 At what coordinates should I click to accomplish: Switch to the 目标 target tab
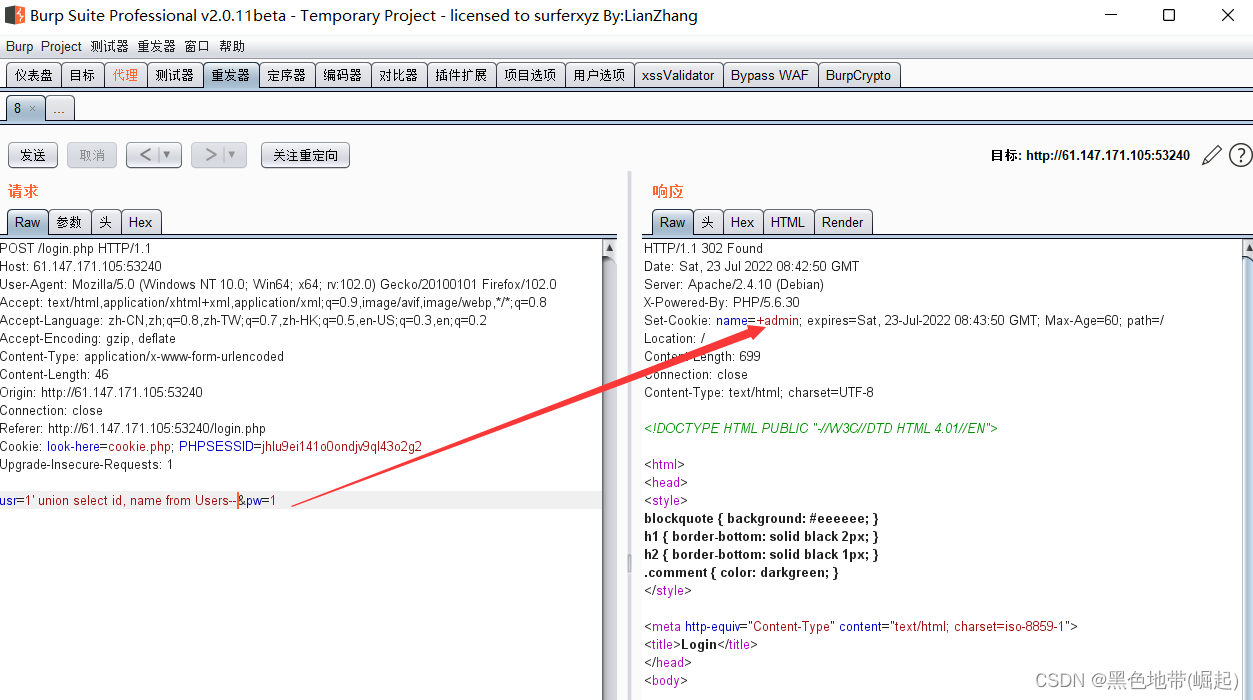coord(82,75)
